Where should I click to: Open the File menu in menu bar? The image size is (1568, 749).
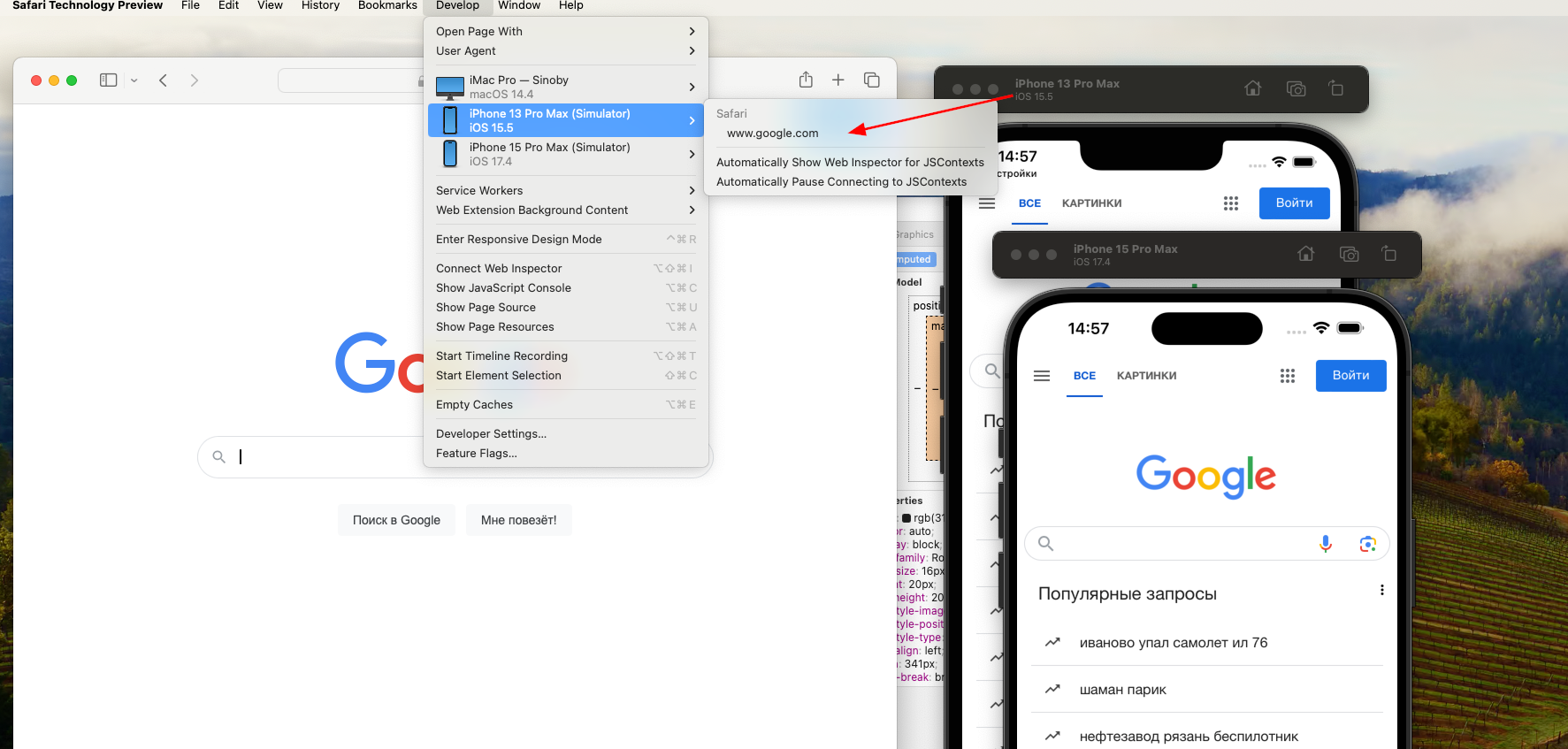click(x=190, y=5)
